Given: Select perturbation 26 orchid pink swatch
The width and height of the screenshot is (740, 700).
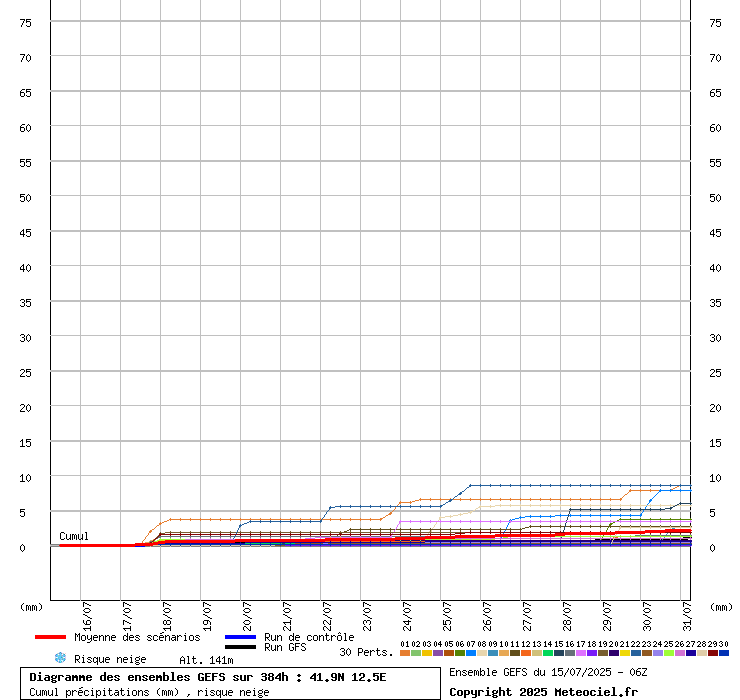Looking at the screenshot, I should (x=680, y=653).
